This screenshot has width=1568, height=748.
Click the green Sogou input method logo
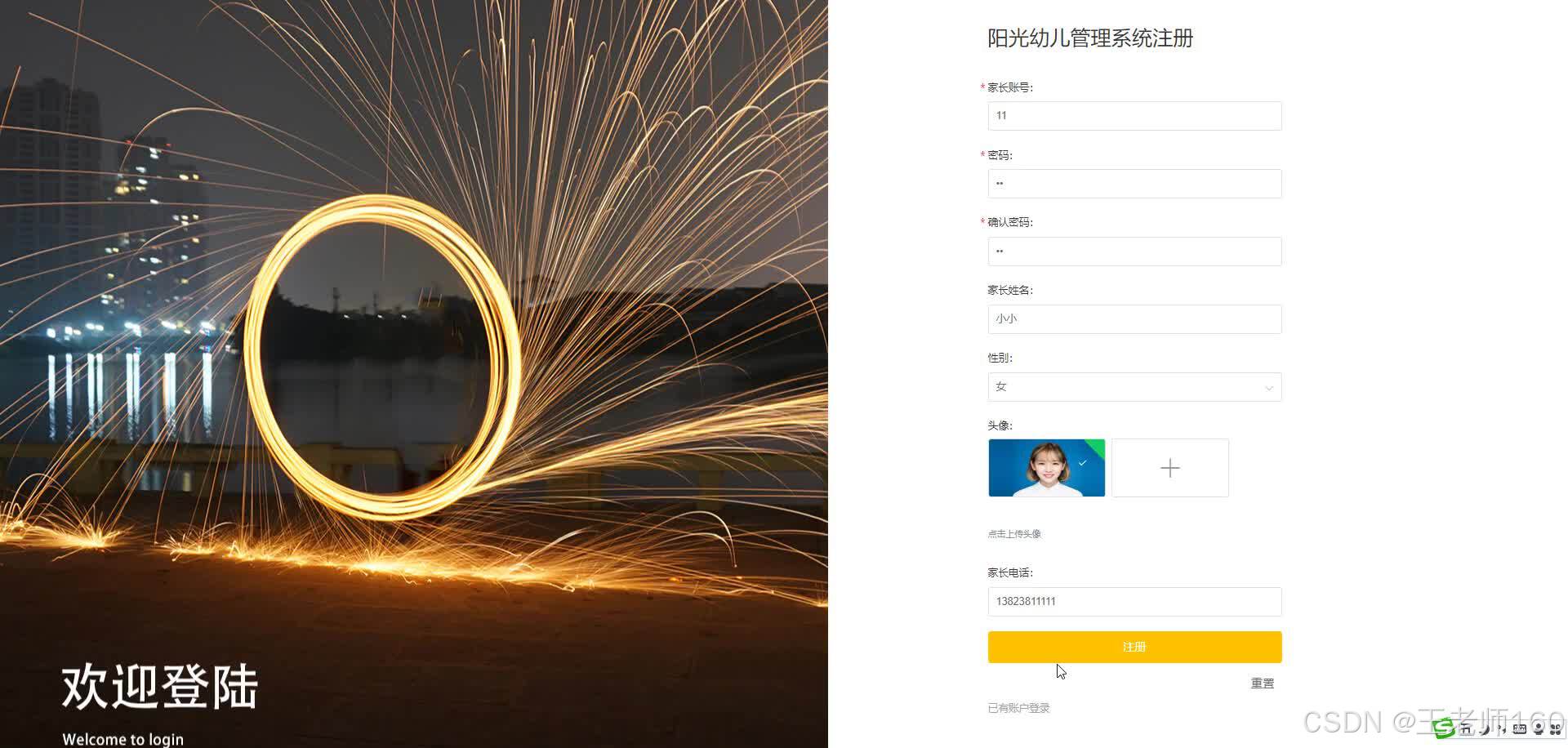tap(1444, 728)
